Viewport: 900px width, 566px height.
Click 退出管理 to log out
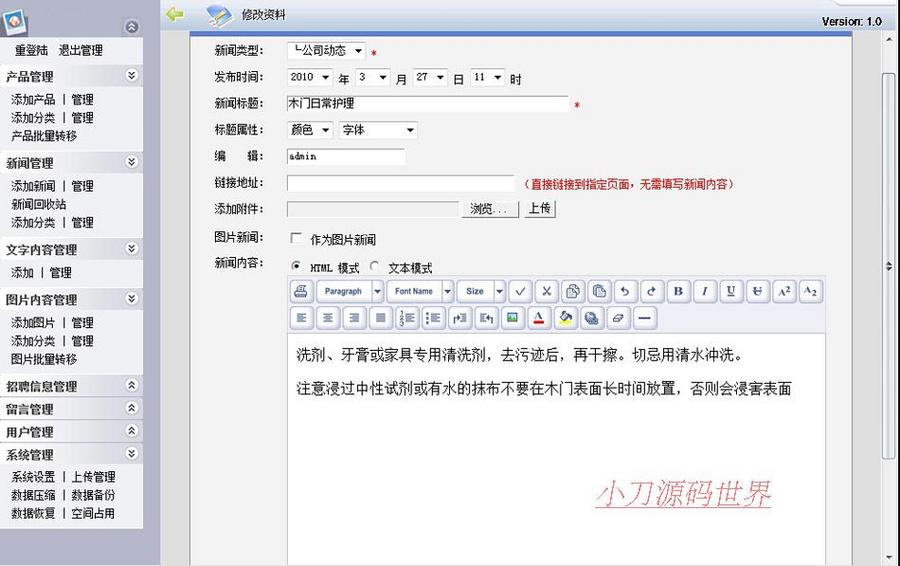point(80,51)
